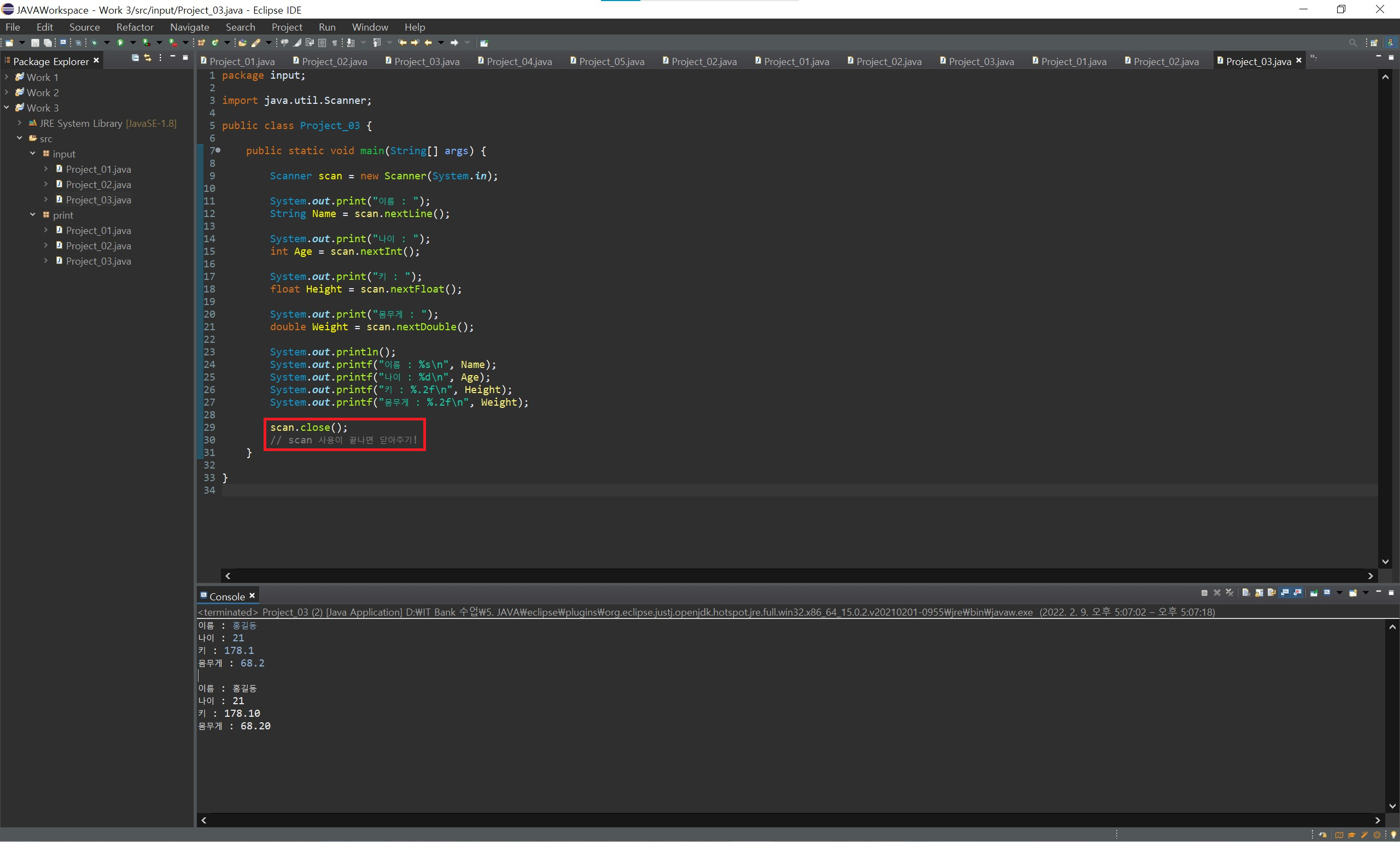Toggle Word Wrap in the Console toolbar
The height and width of the screenshot is (842, 1400).
[1271, 593]
